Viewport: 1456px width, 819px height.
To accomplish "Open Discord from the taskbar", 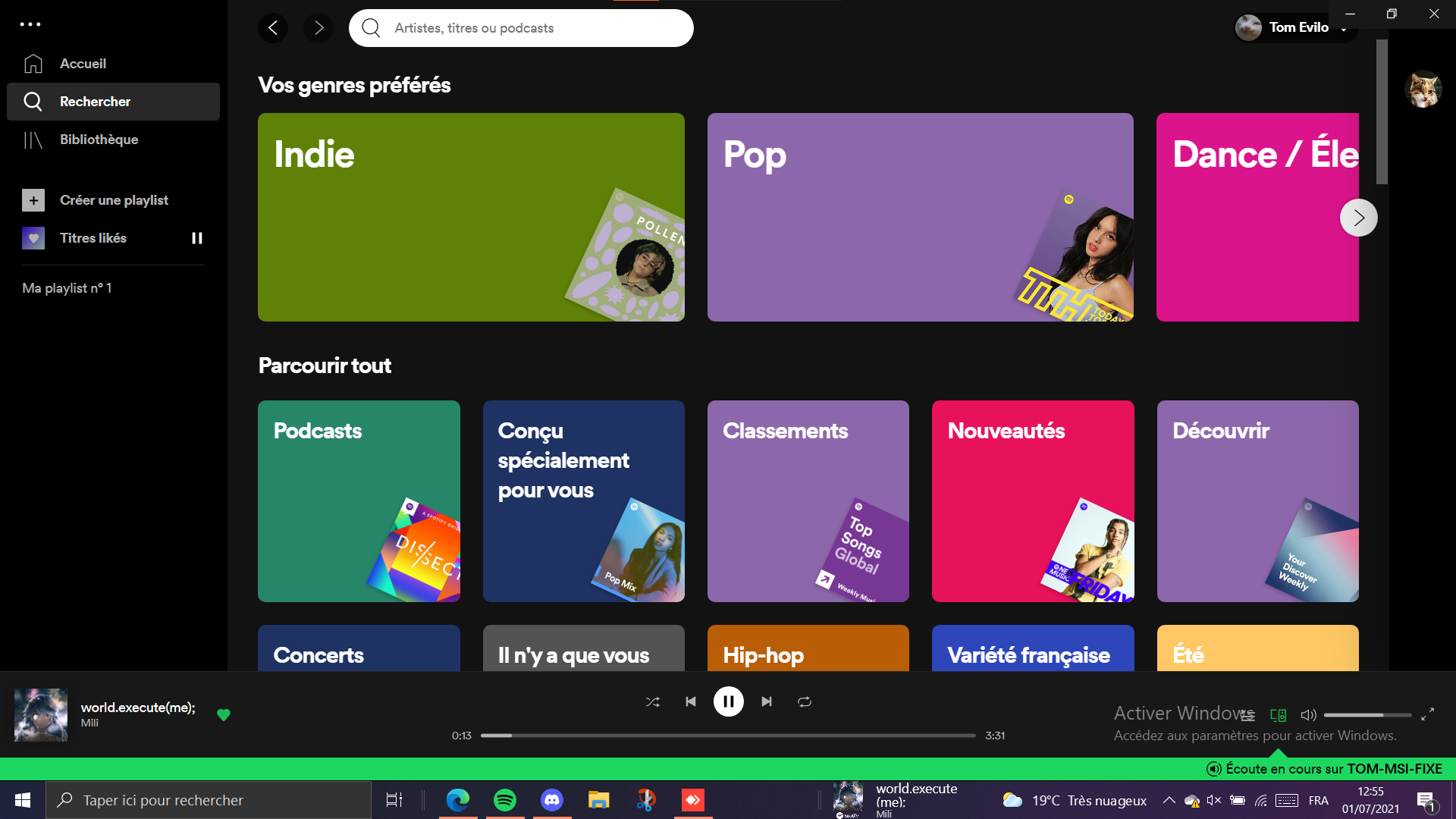I will point(551,799).
